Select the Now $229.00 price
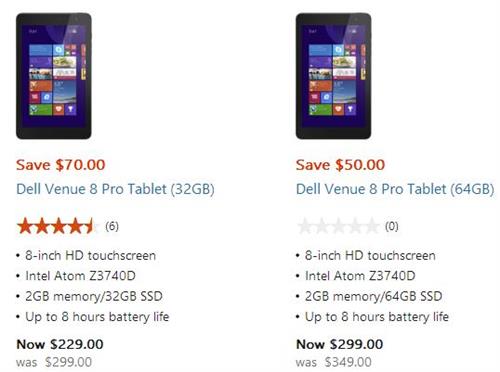The width and height of the screenshot is (500, 372). 60,344
